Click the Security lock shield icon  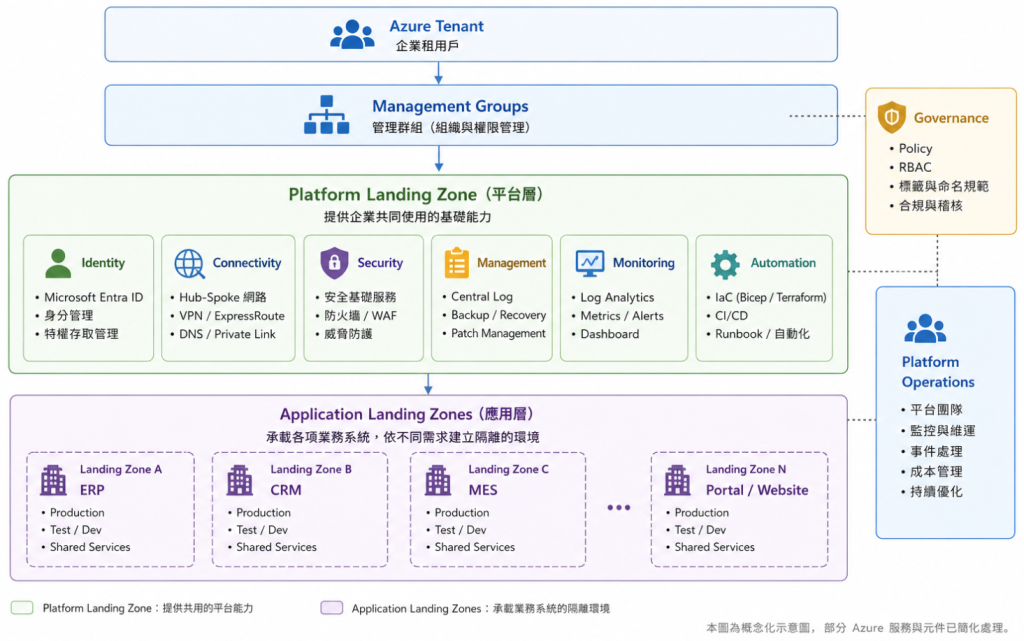334,263
